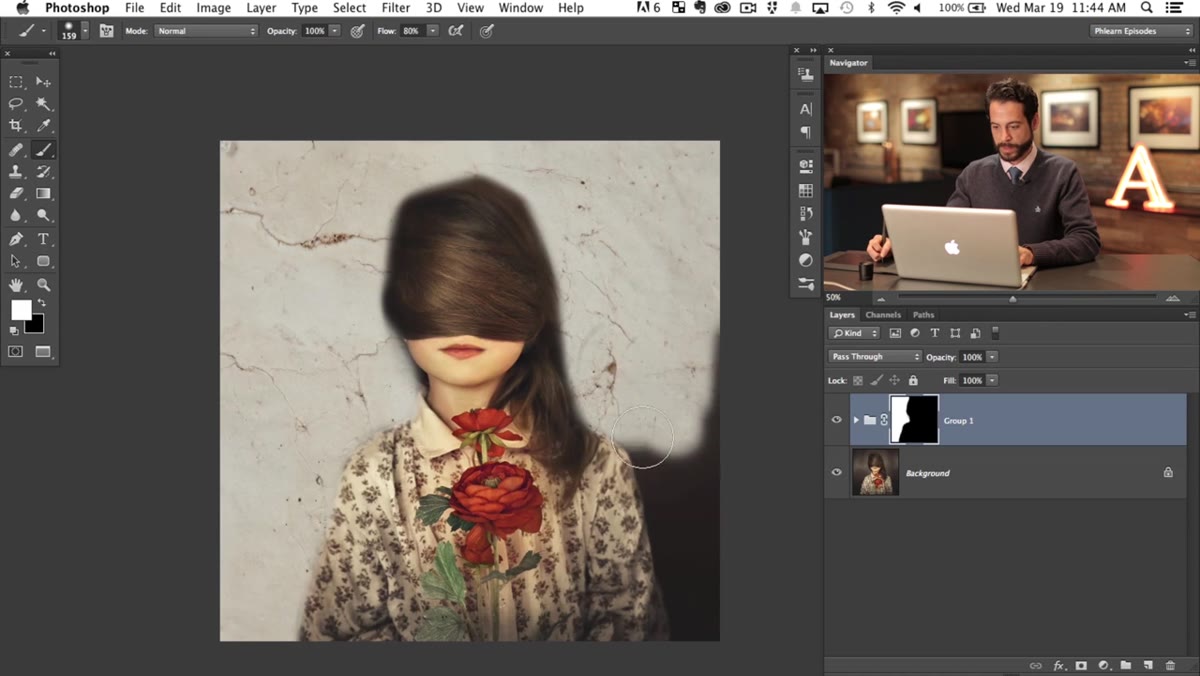Select the Zoom tool
The height and width of the screenshot is (676, 1200).
43,286
